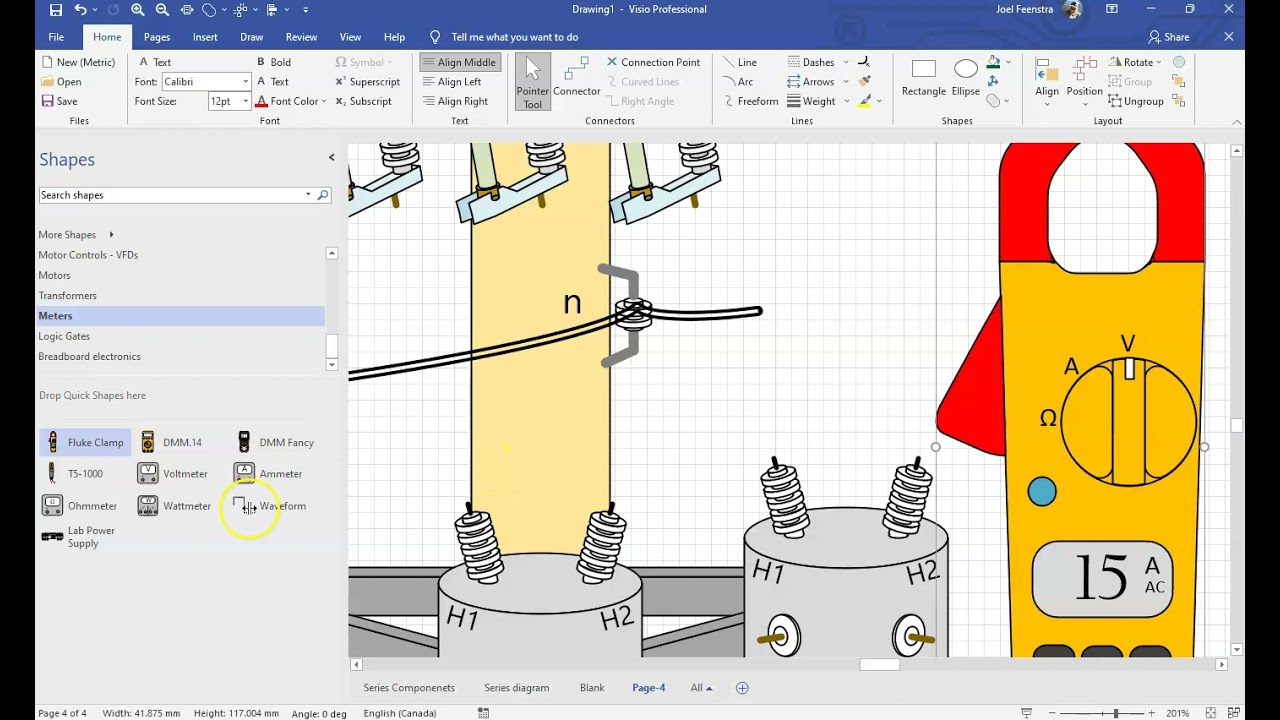Image resolution: width=1280 pixels, height=720 pixels.
Task: Select the Ellipse shape tool
Action: [x=966, y=78]
